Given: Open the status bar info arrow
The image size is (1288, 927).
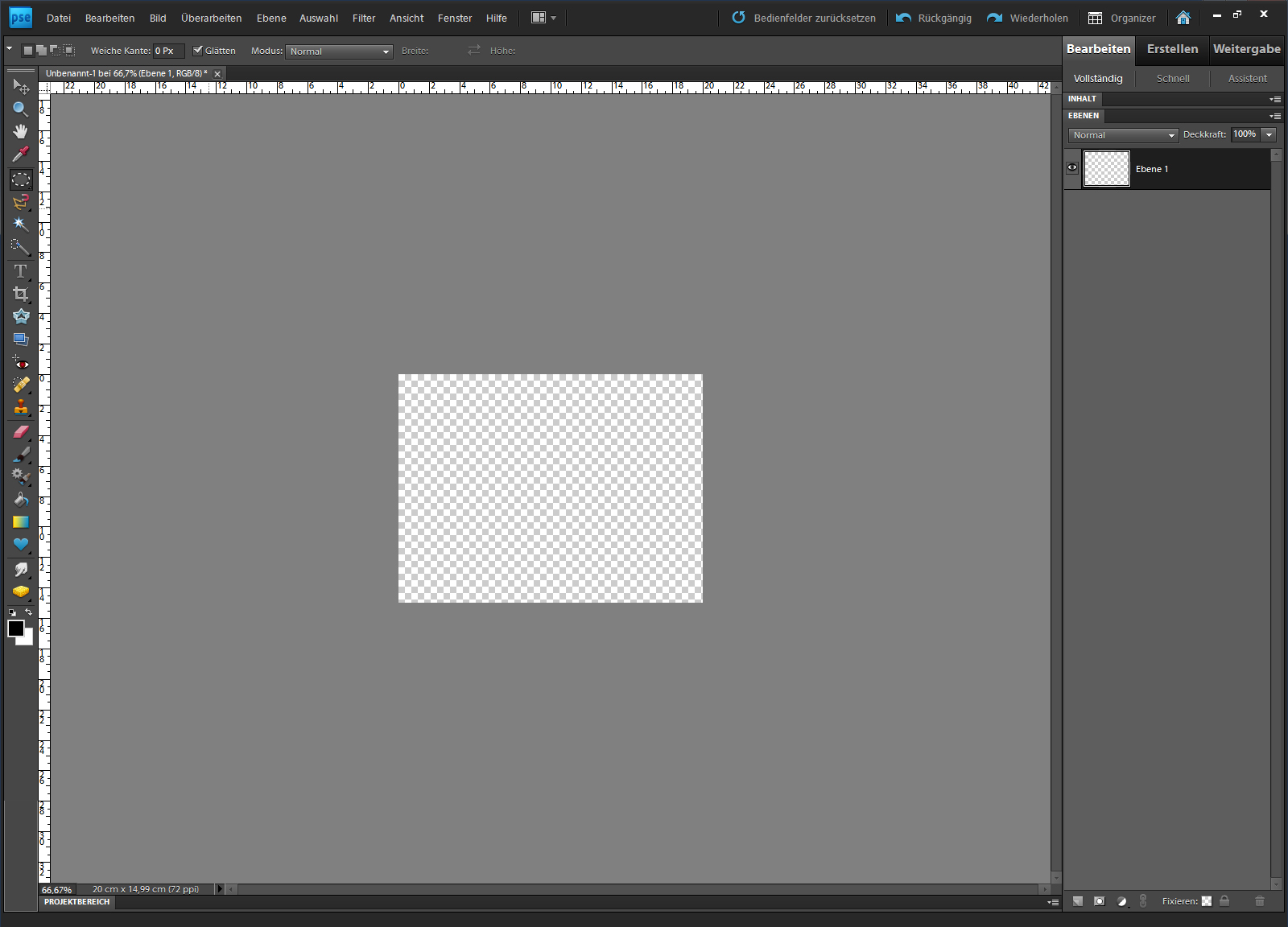Looking at the screenshot, I should 219,889.
